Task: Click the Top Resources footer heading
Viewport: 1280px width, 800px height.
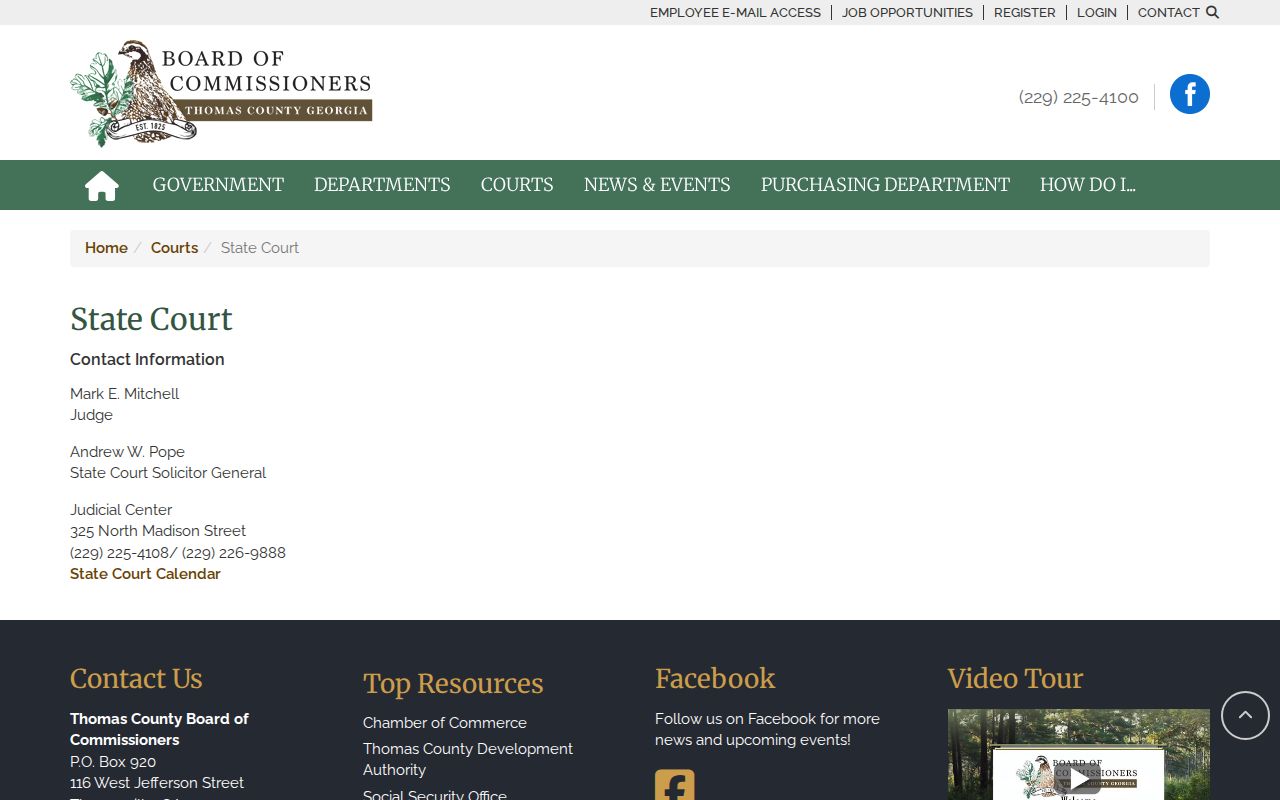Action: 453,683
